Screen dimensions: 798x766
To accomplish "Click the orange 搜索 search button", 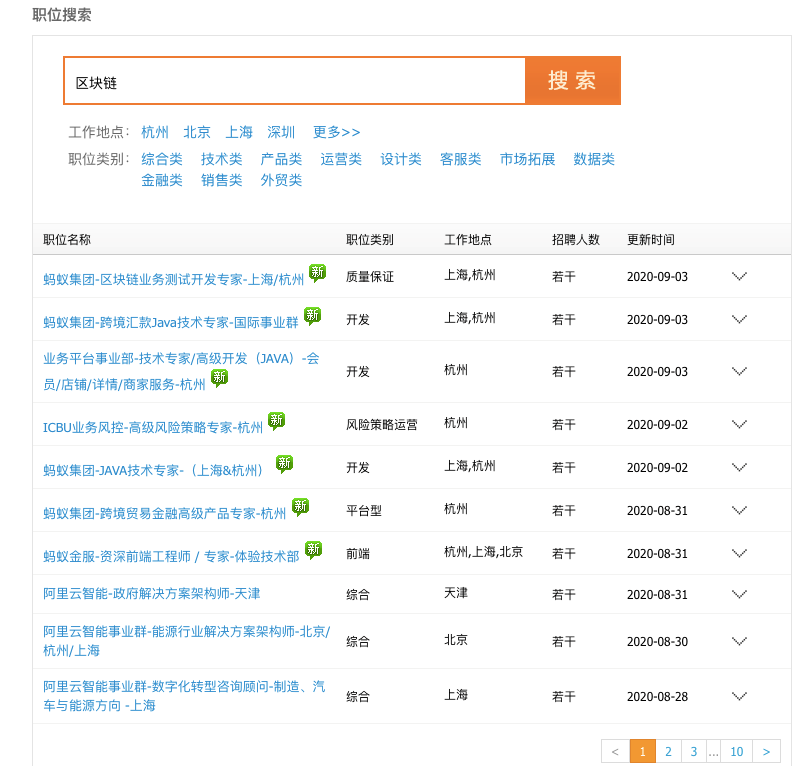I will point(572,81).
